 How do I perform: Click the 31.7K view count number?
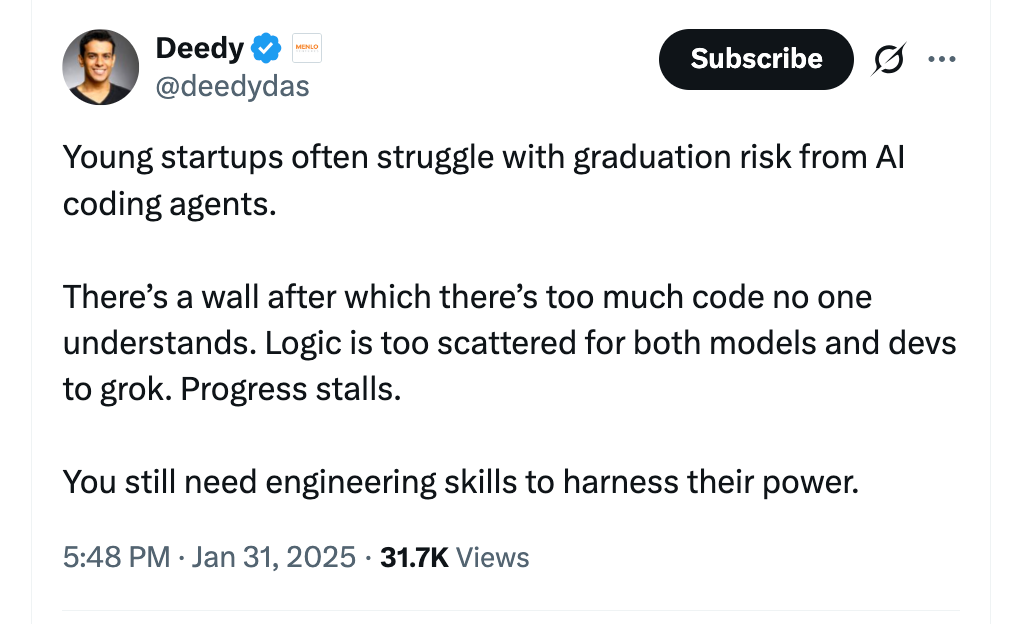414,557
